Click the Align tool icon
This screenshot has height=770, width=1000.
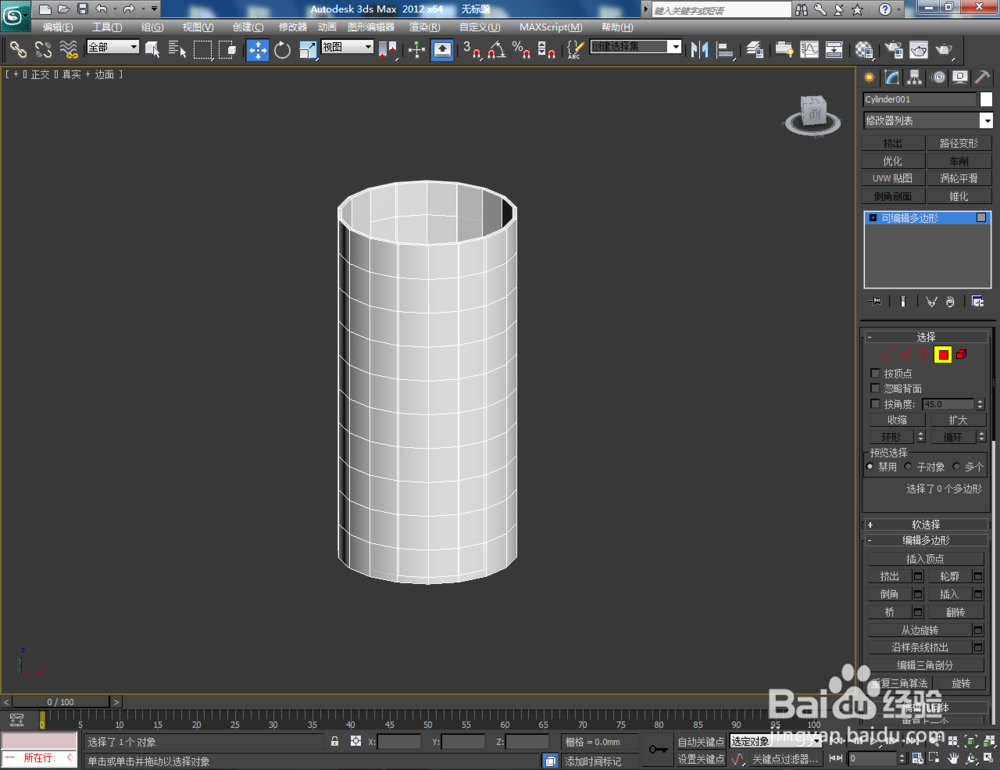[x=724, y=49]
